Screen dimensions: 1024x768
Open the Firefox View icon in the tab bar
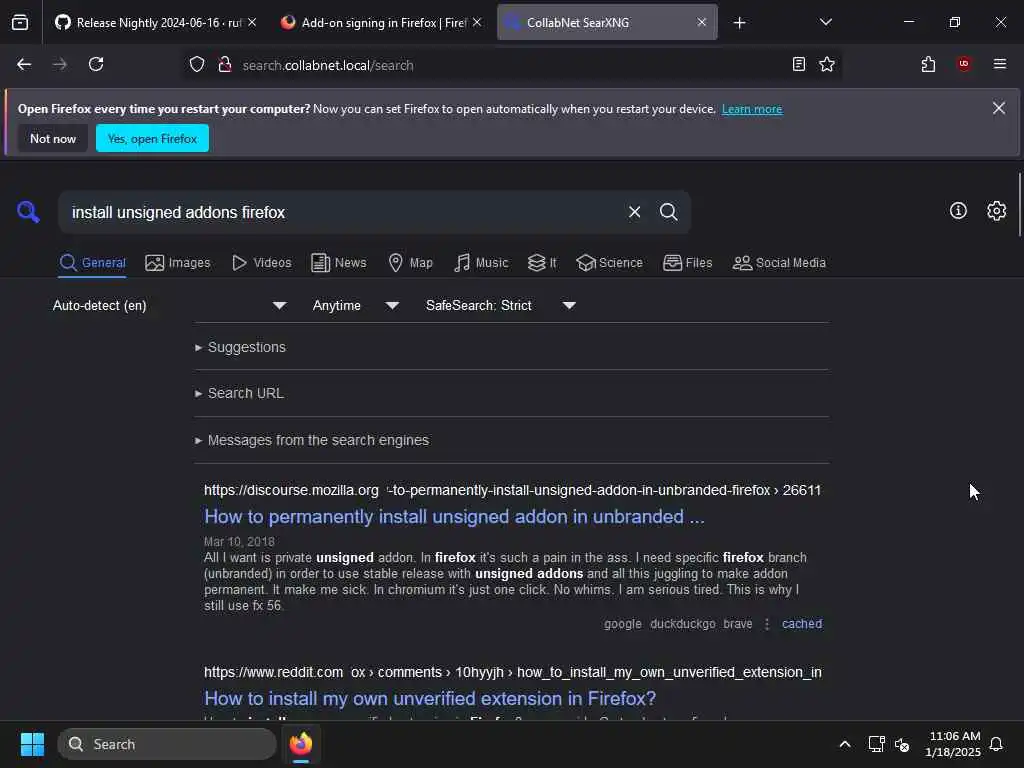coord(20,23)
